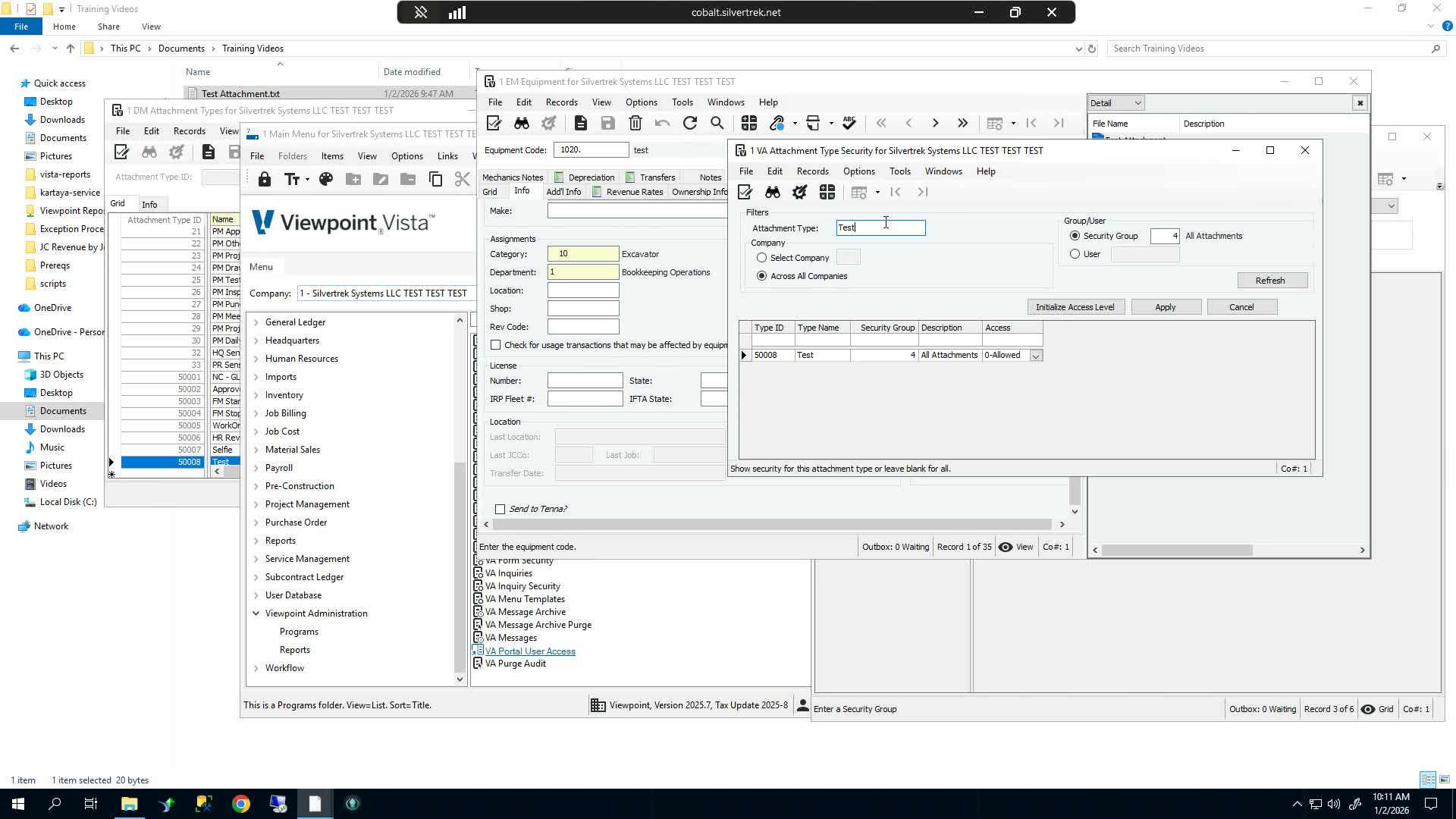The width and height of the screenshot is (1456, 819).
Task: Go to next record in EM Equipment toolbar
Action: click(935, 123)
